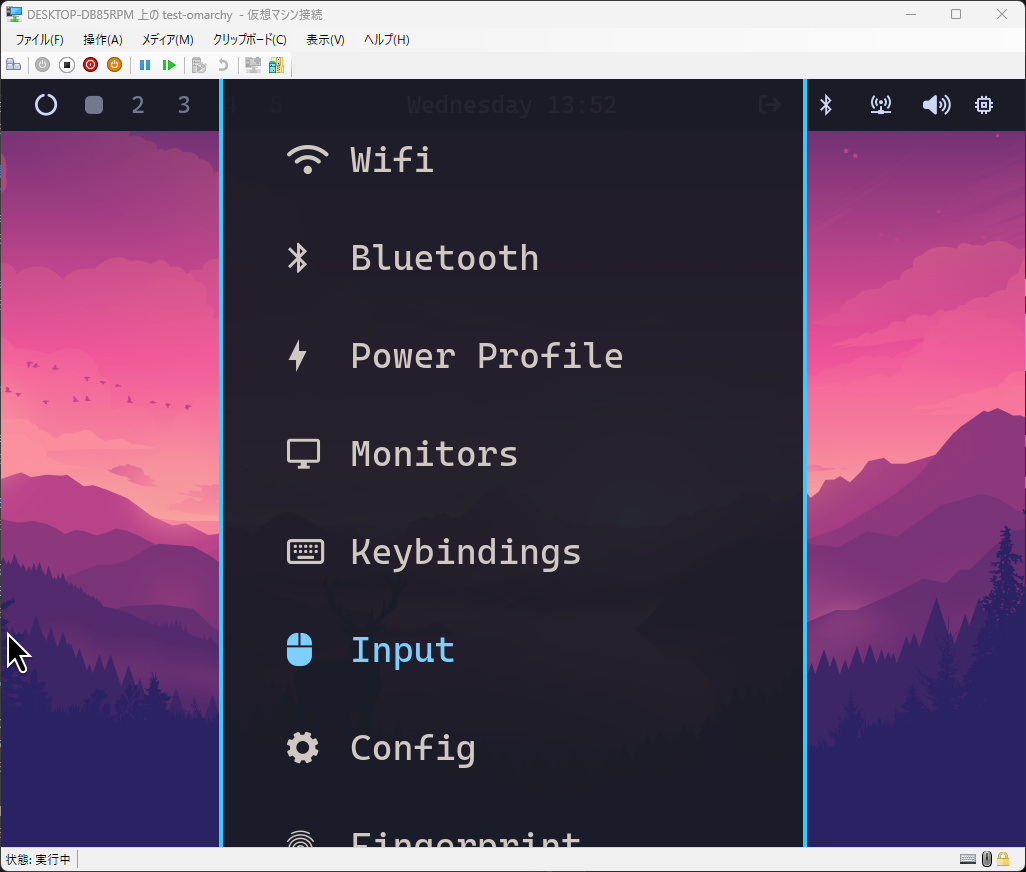The width and height of the screenshot is (1026, 872).
Task: Open Config menu entry
Action: click(512, 748)
